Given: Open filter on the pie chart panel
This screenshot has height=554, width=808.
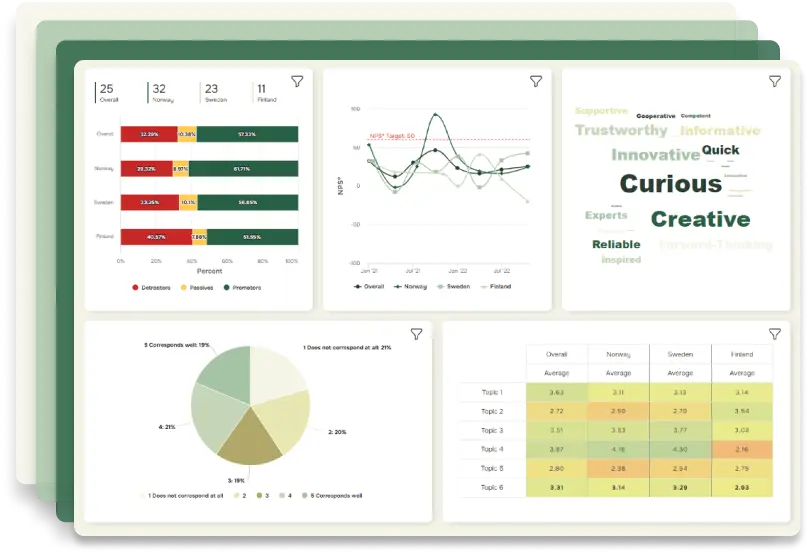Looking at the screenshot, I should pyautogui.click(x=416, y=334).
